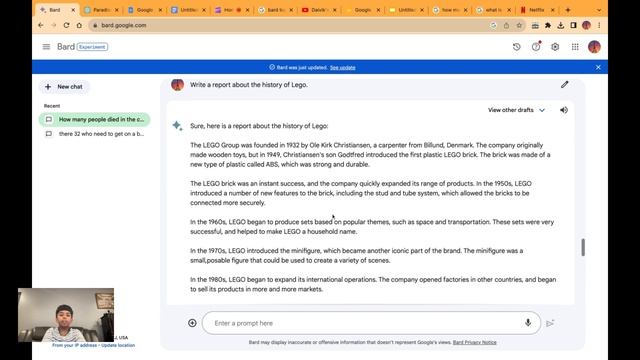Image resolution: width=640 pixels, height=360 pixels.
Task: Toggle the Chrome side panel icon
Action: (573, 25)
